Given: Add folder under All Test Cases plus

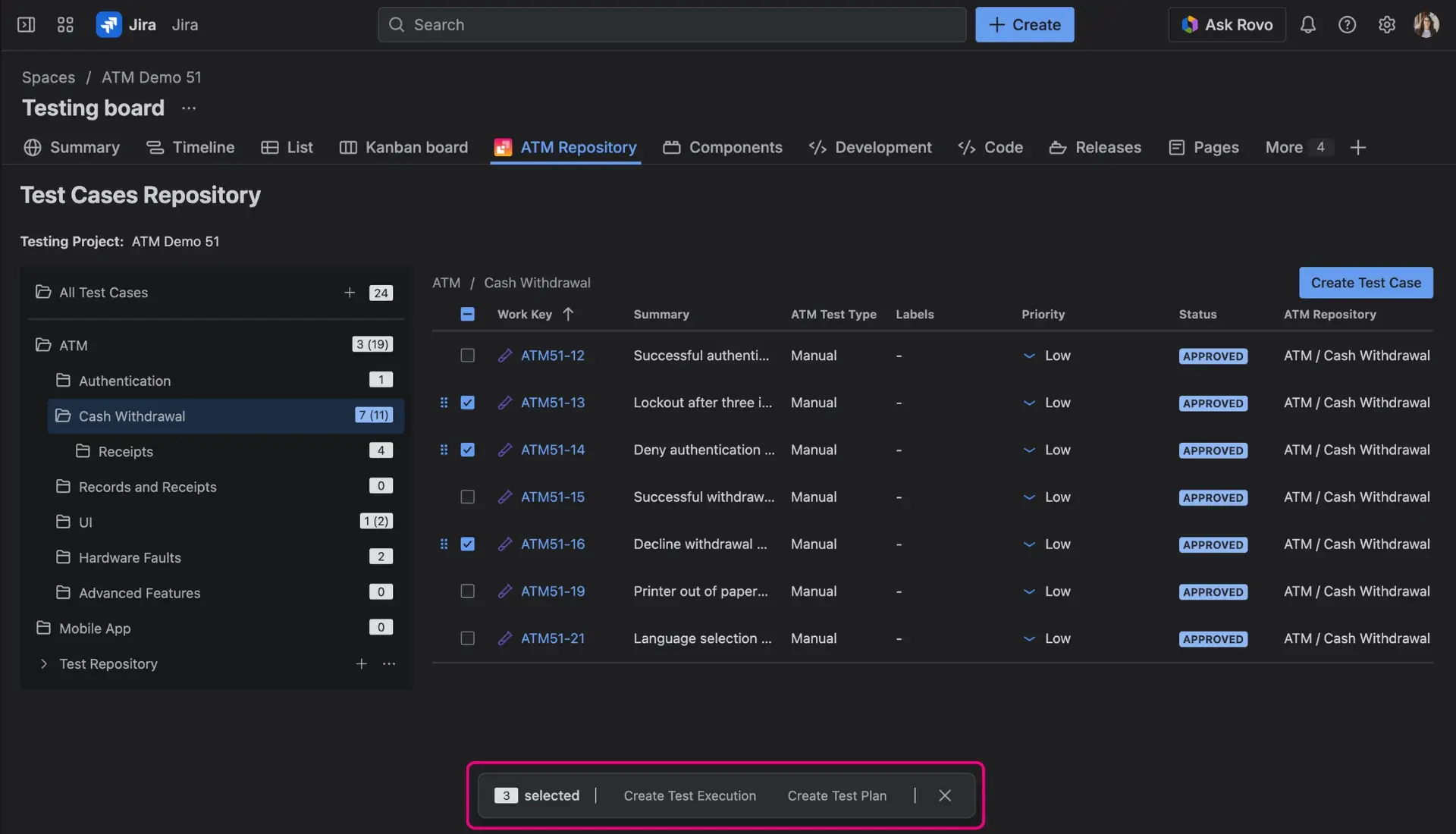Looking at the screenshot, I should [x=350, y=292].
